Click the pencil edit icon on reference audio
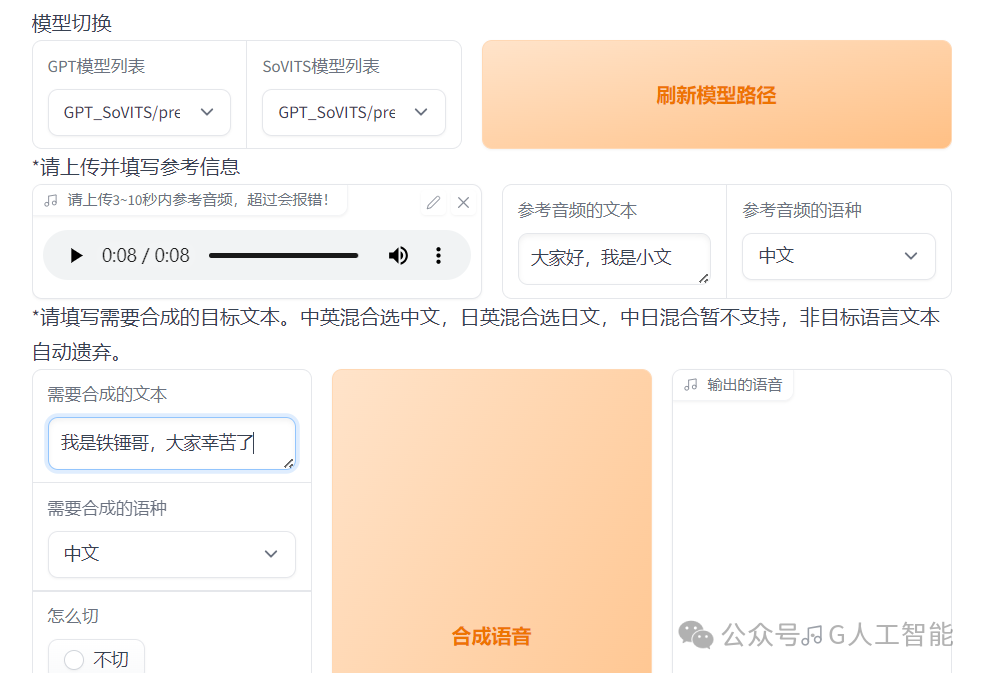 point(434,202)
